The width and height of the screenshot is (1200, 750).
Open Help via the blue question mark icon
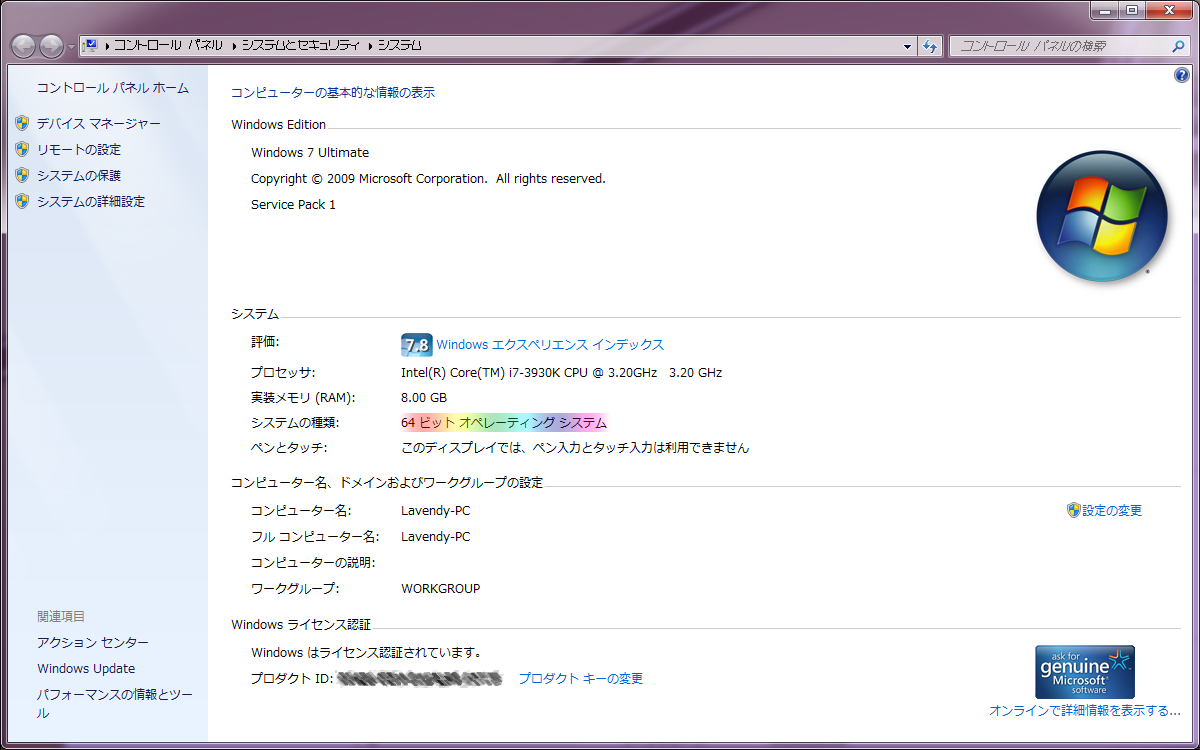[x=1182, y=76]
